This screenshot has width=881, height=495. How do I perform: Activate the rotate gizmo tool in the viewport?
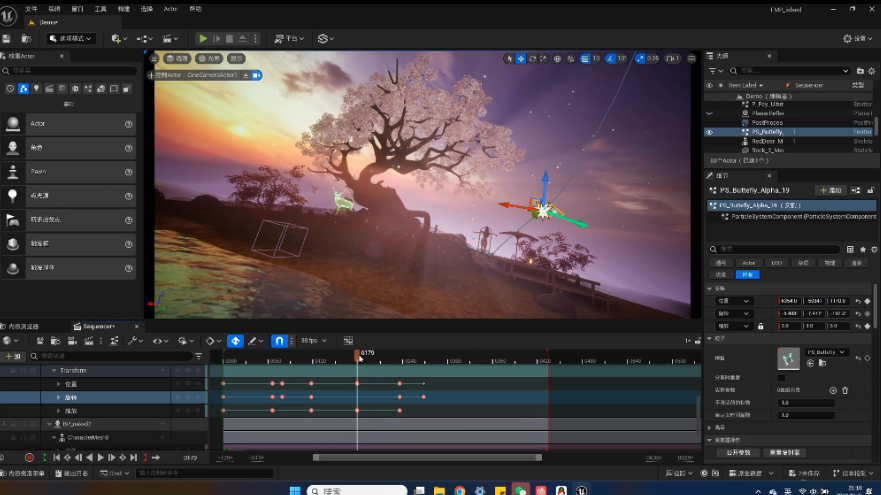(x=532, y=58)
